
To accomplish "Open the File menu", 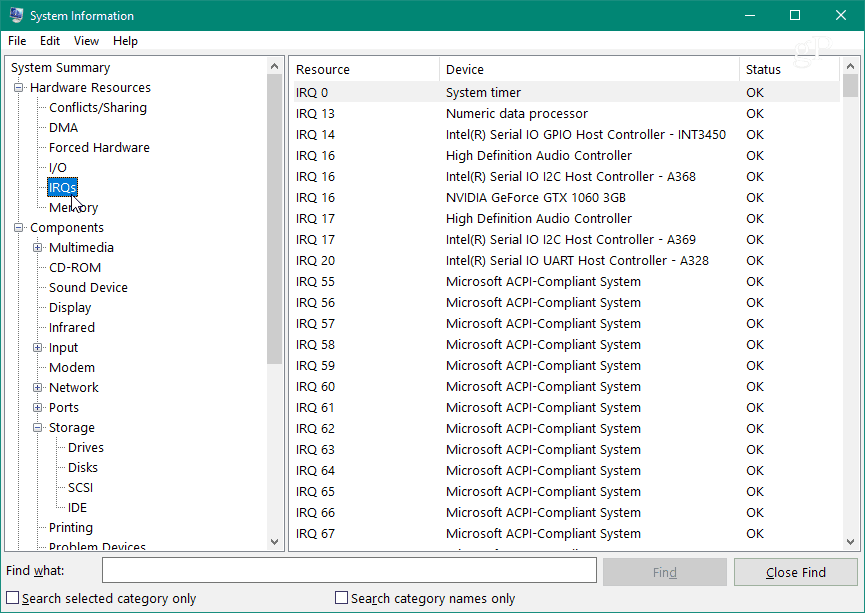I will point(17,41).
